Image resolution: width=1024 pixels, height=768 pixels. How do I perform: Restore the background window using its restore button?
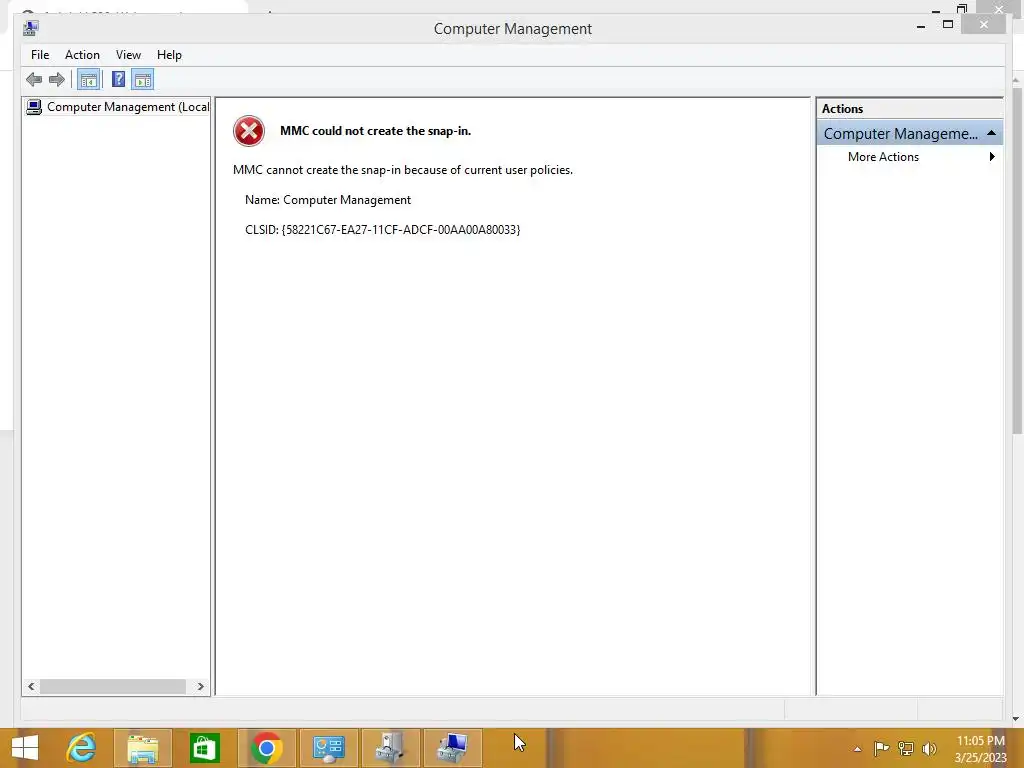click(962, 8)
